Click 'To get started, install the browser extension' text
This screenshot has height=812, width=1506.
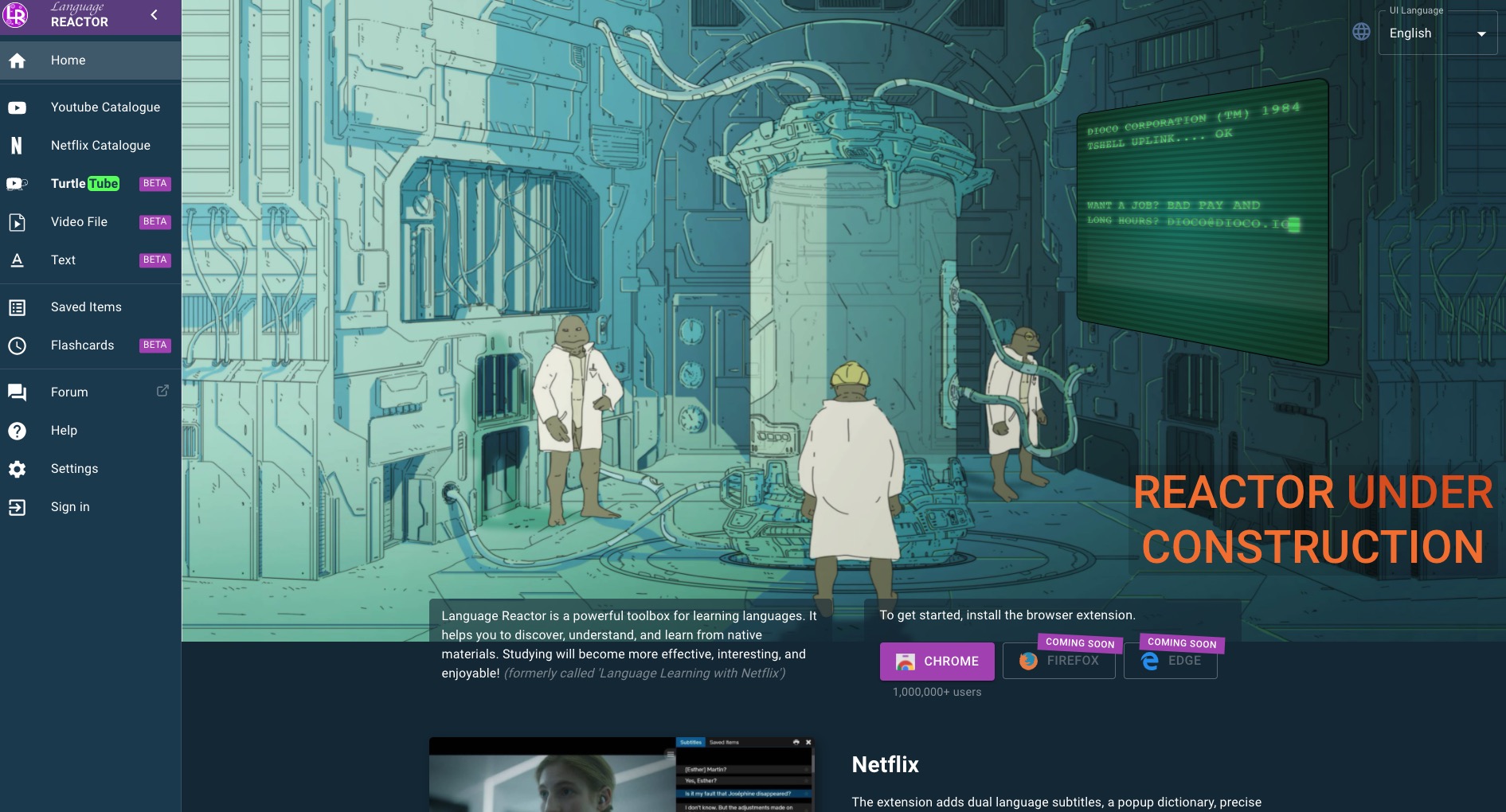pyautogui.click(x=1007, y=615)
